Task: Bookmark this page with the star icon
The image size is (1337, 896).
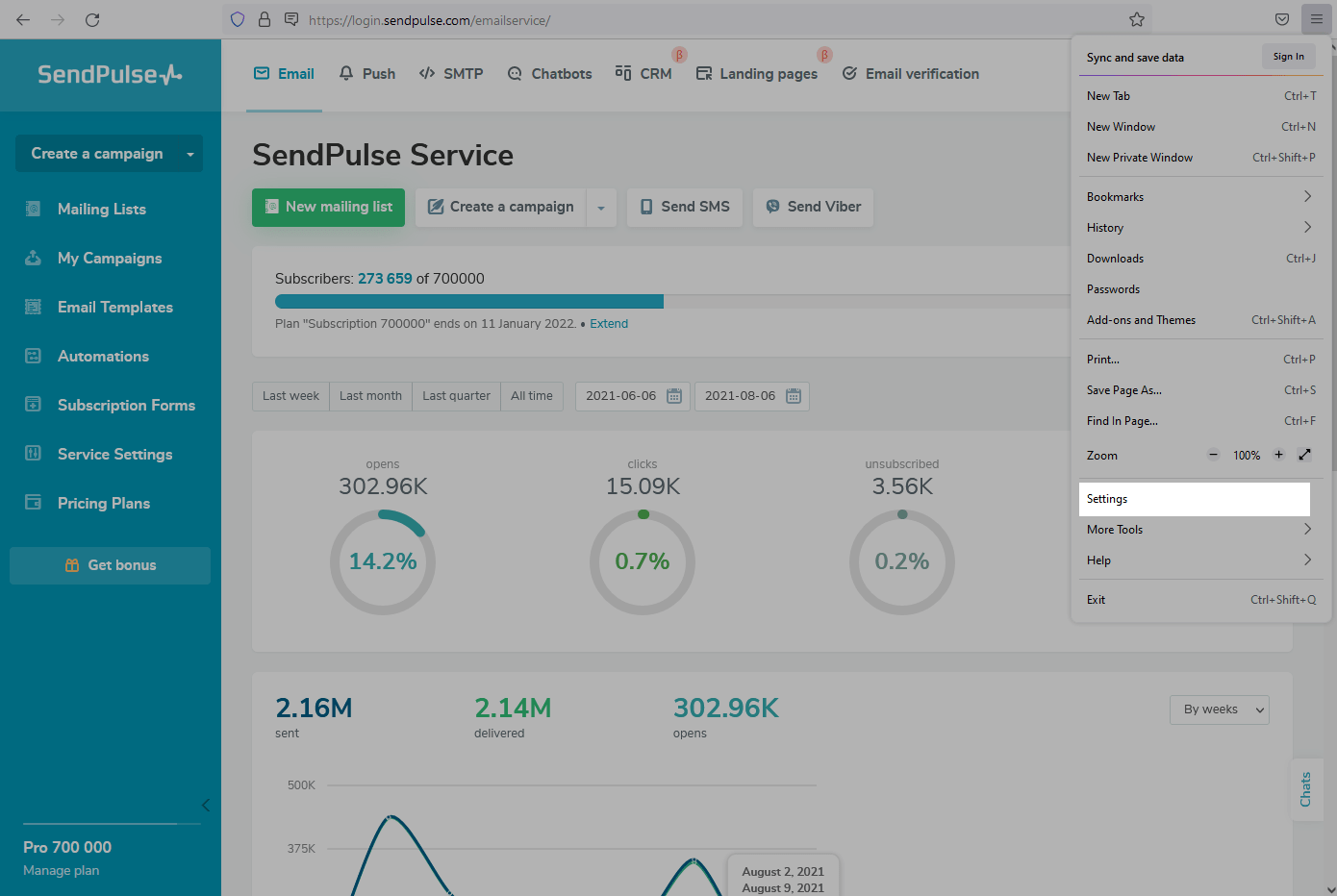Action: tap(1137, 19)
